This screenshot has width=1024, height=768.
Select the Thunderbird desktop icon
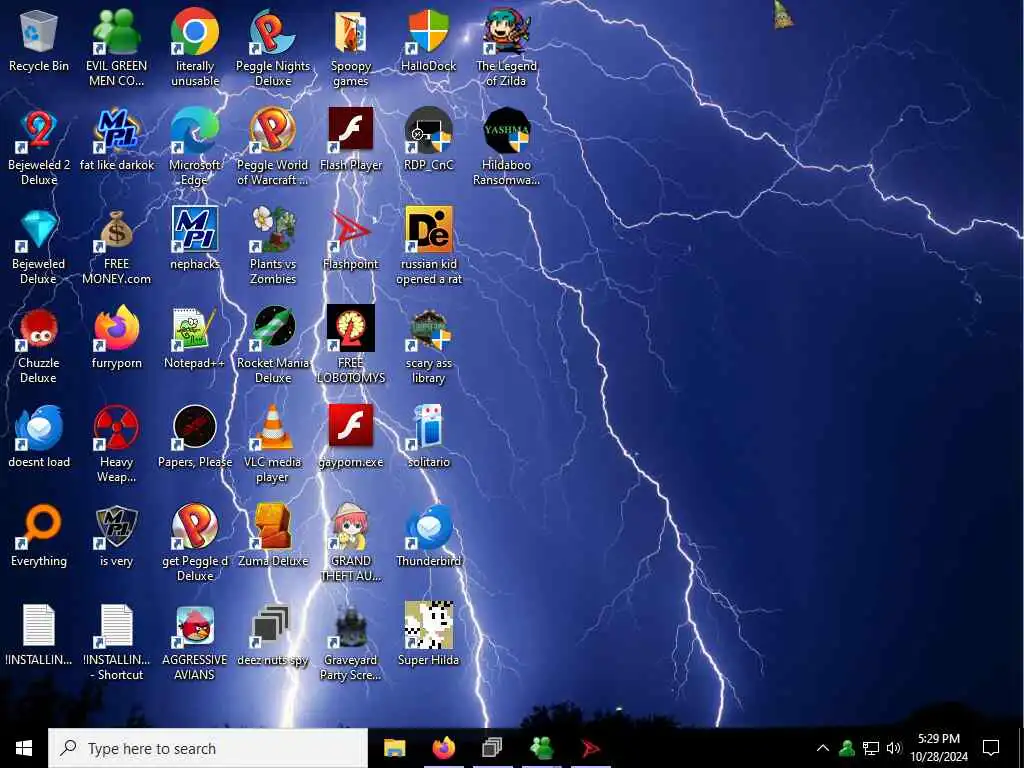click(x=428, y=526)
